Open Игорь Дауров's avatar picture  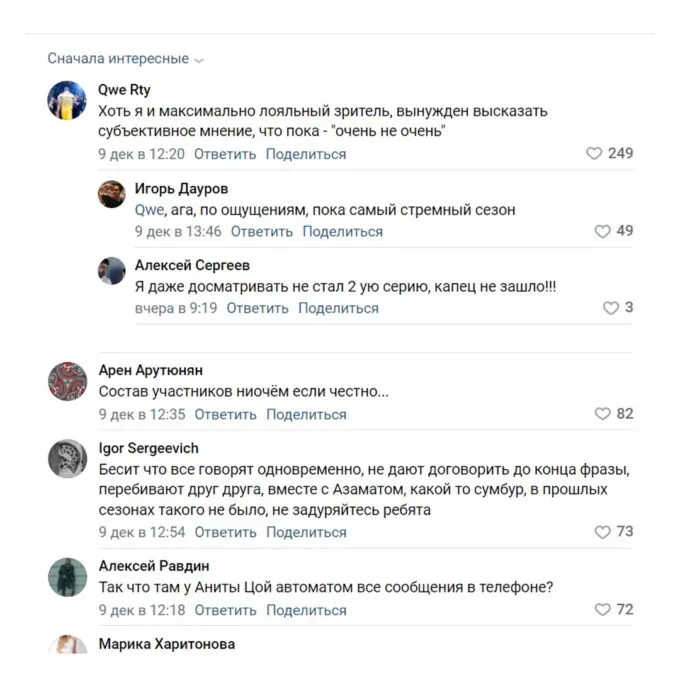tap(111, 194)
